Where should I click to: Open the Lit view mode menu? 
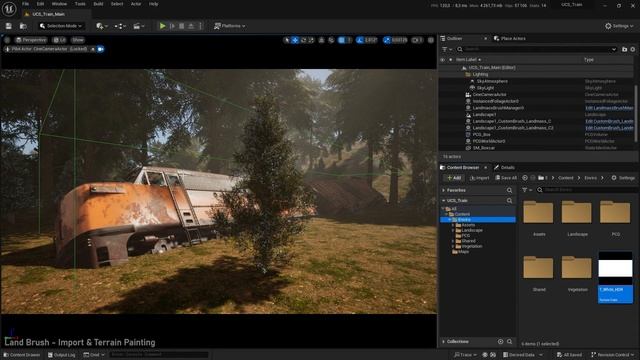[x=60, y=40]
